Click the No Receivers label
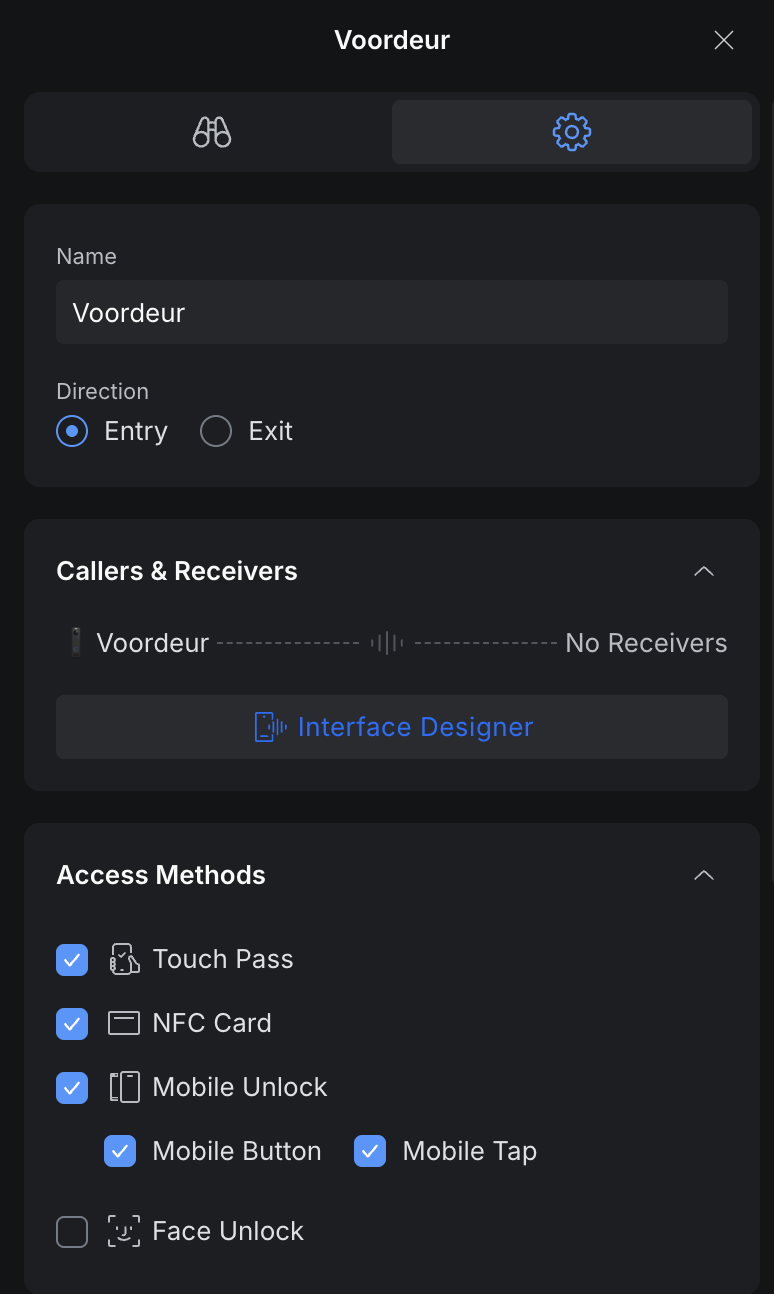774x1294 pixels. click(x=646, y=643)
